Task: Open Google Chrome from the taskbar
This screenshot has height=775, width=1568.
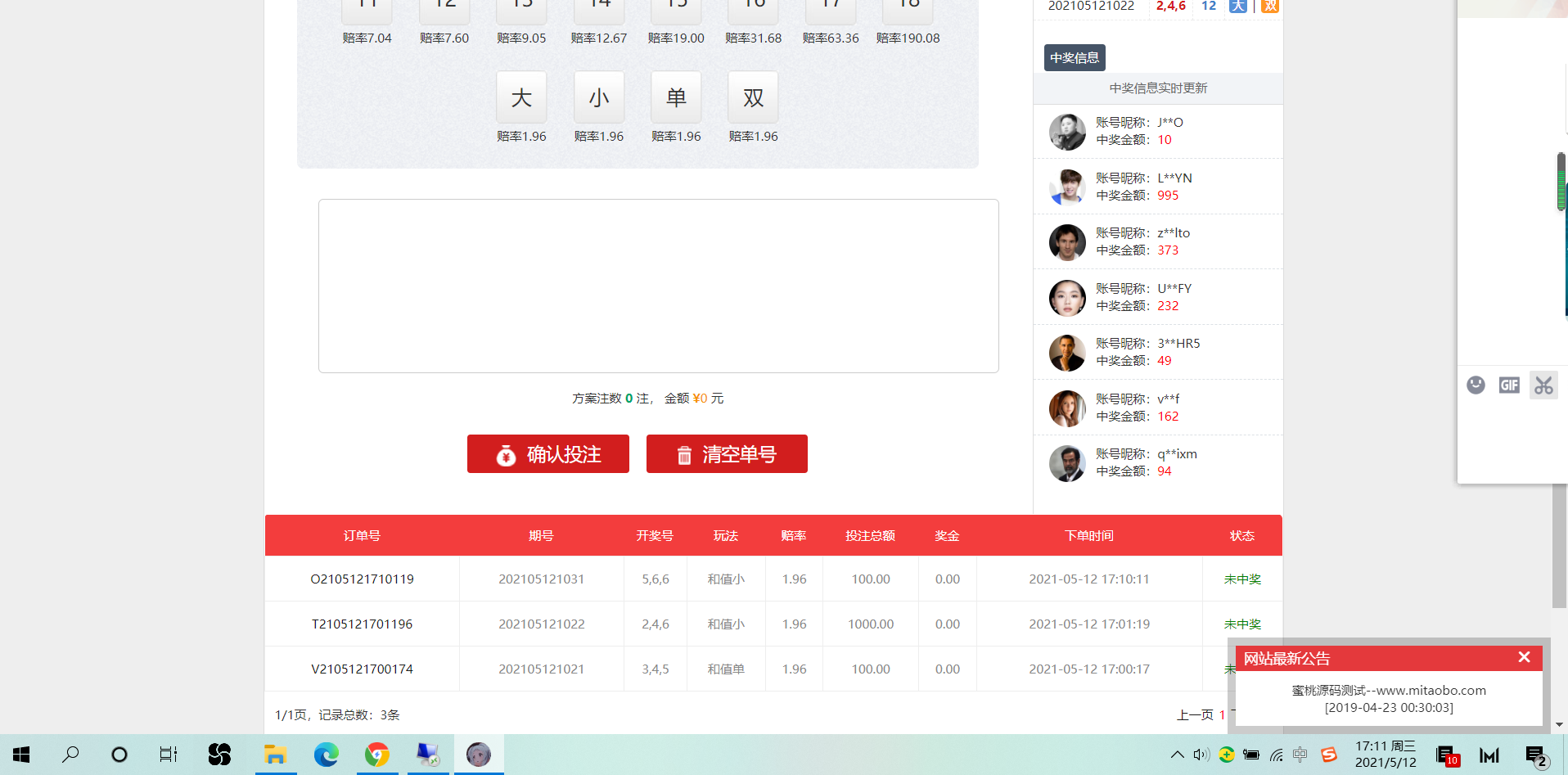Action: pyautogui.click(x=377, y=755)
